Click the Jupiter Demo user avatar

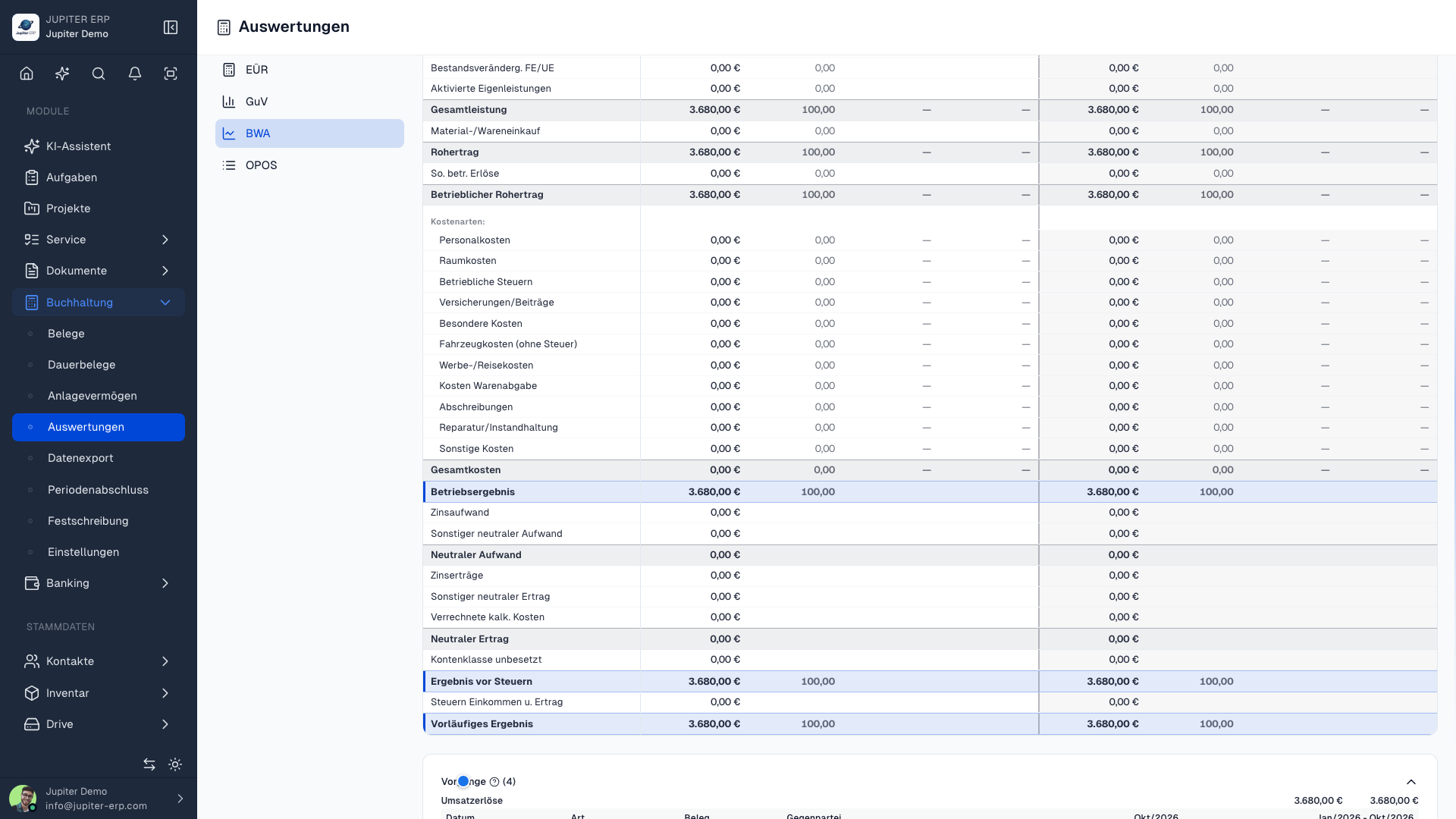click(23, 799)
